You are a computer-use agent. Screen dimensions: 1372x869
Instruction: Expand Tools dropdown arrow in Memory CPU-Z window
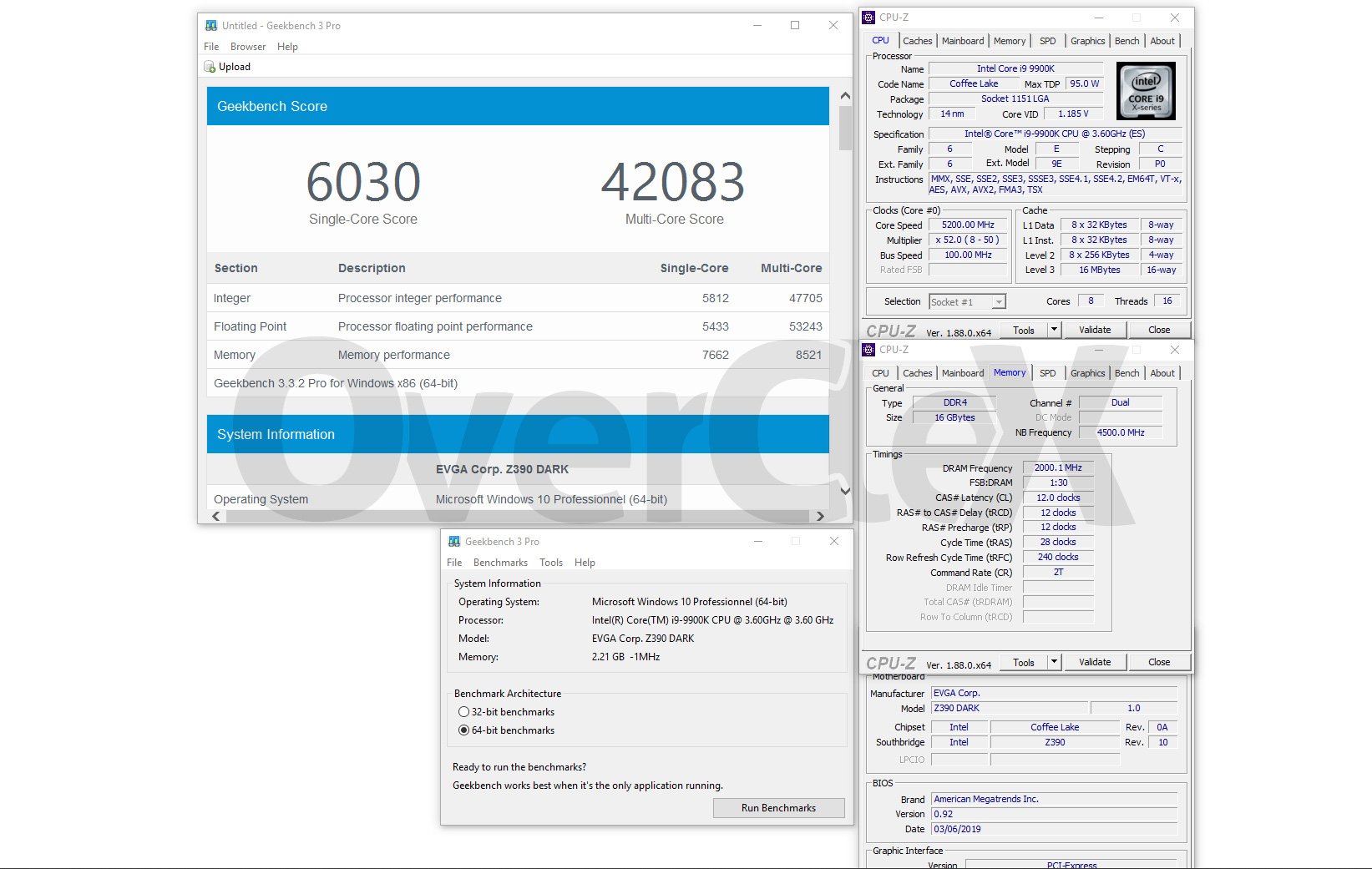point(1054,662)
